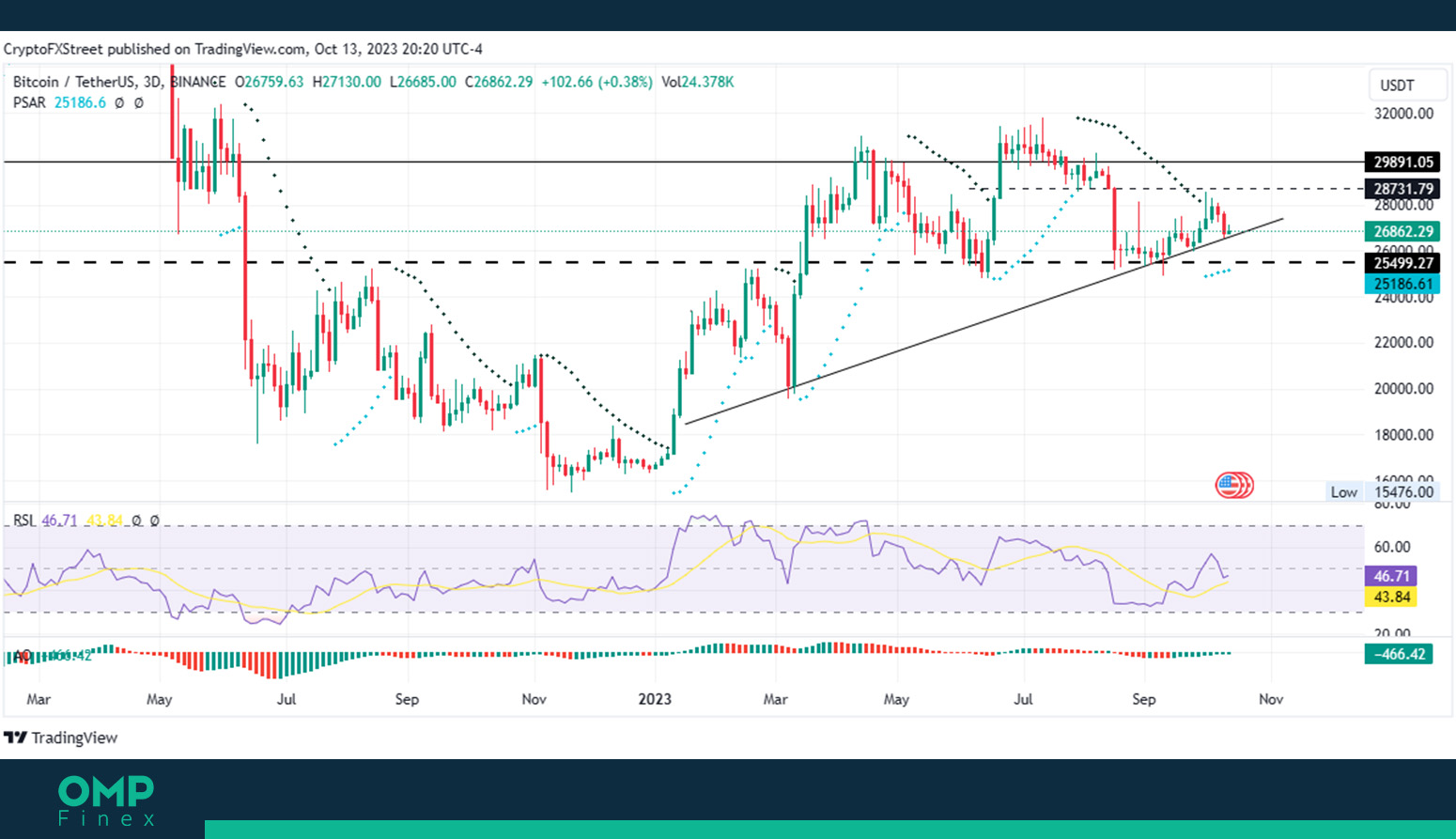Screen dimensions: 1456x839
Task: Click the +102.66 (+0.38%) change value
Action: pos(596,82)
